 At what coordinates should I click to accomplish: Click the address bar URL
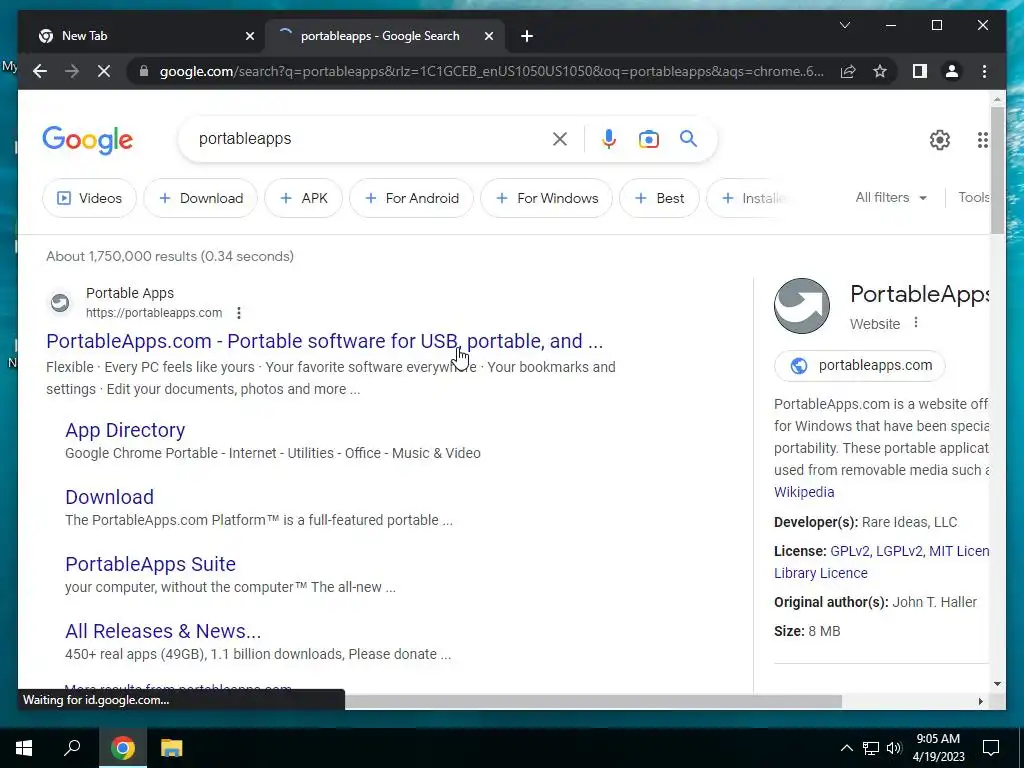click(491, 71)
